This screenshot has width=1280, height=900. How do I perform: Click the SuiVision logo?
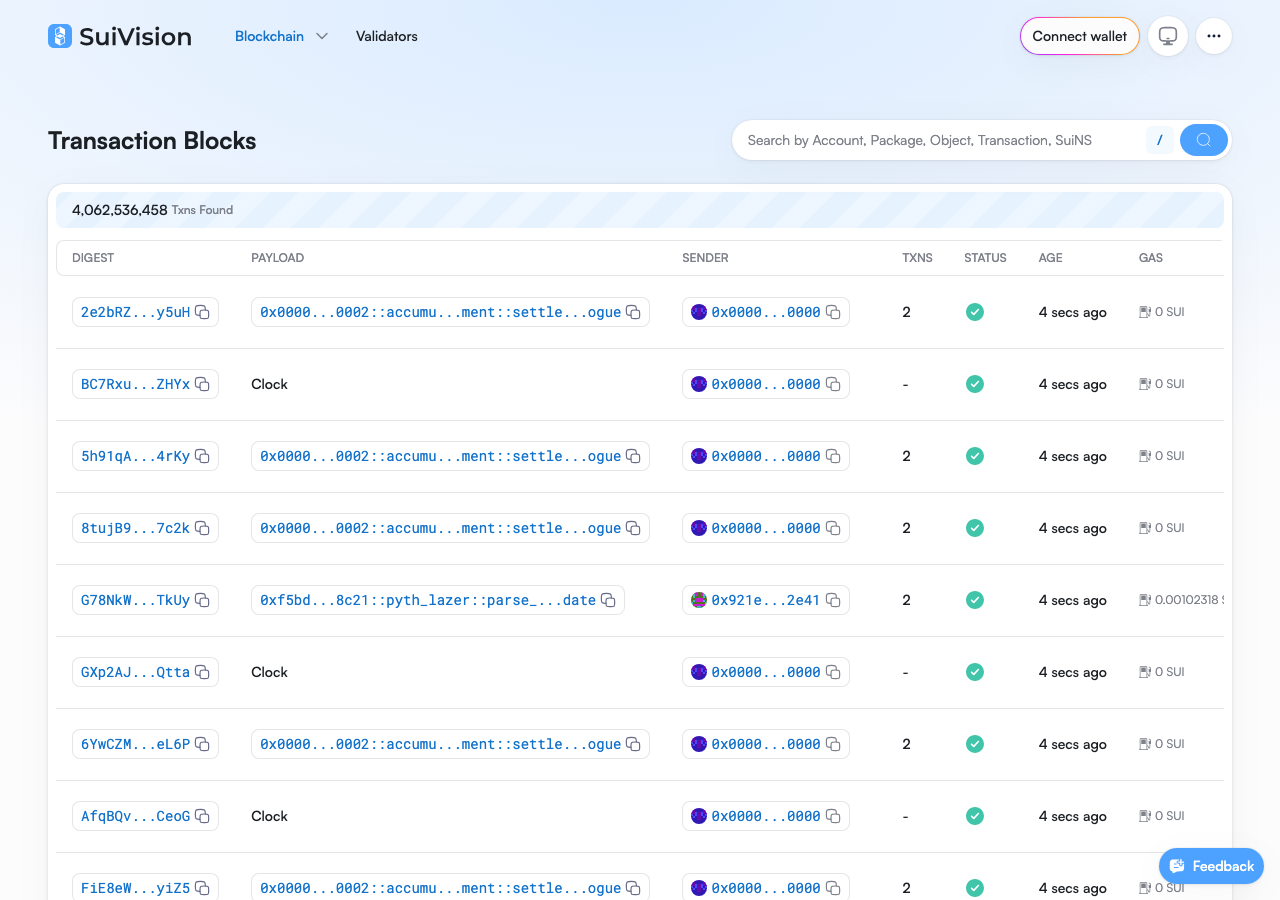point(120,36)
